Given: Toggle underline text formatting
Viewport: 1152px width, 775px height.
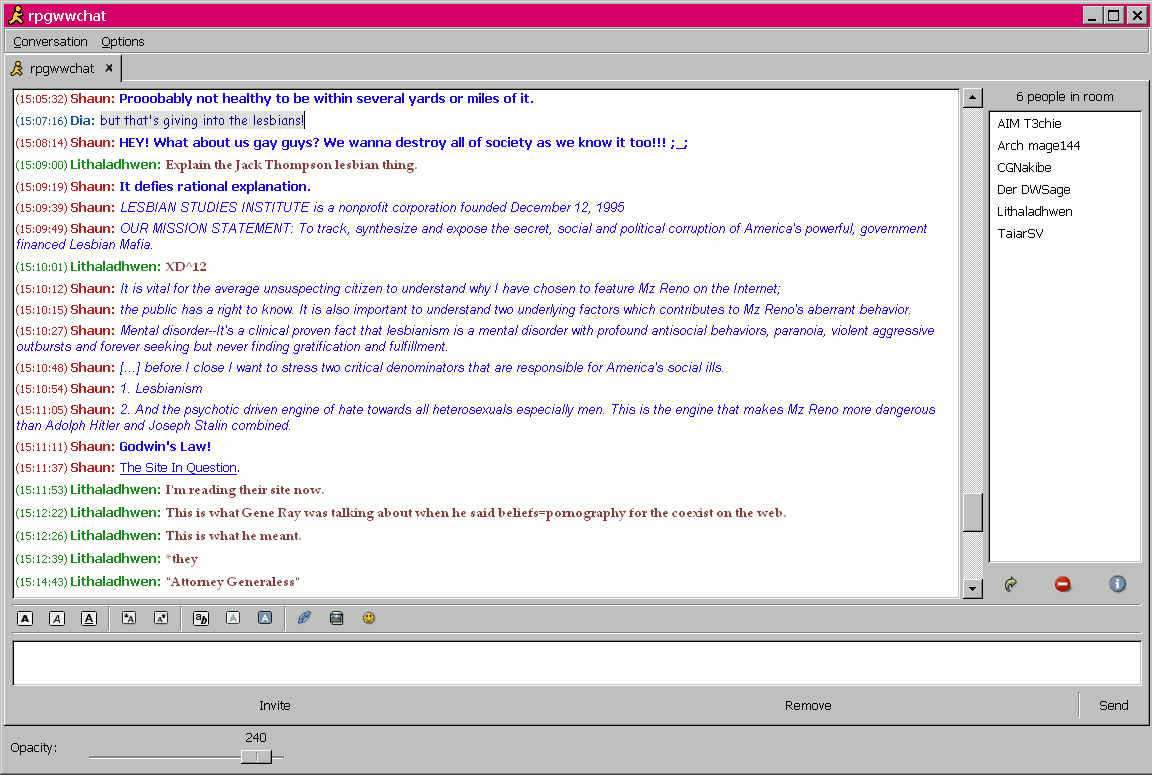Looking at the screenshot, I should (x=89, y=619).
